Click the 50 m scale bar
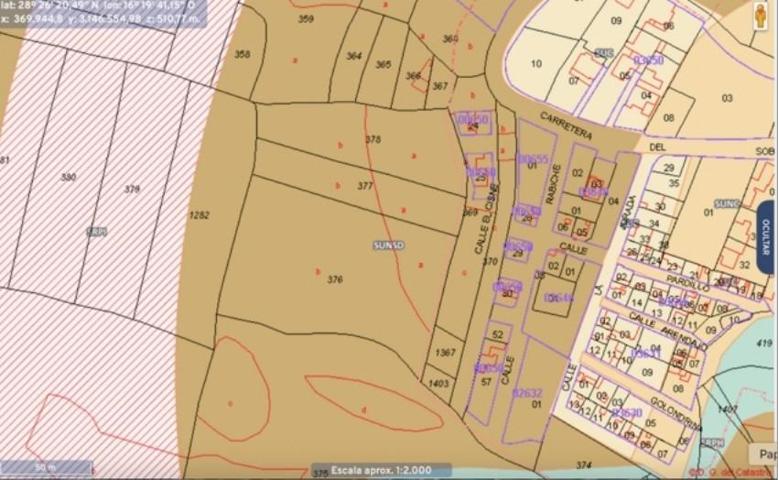The height and width of the screenshot is (480, 778). pos(46,468)
